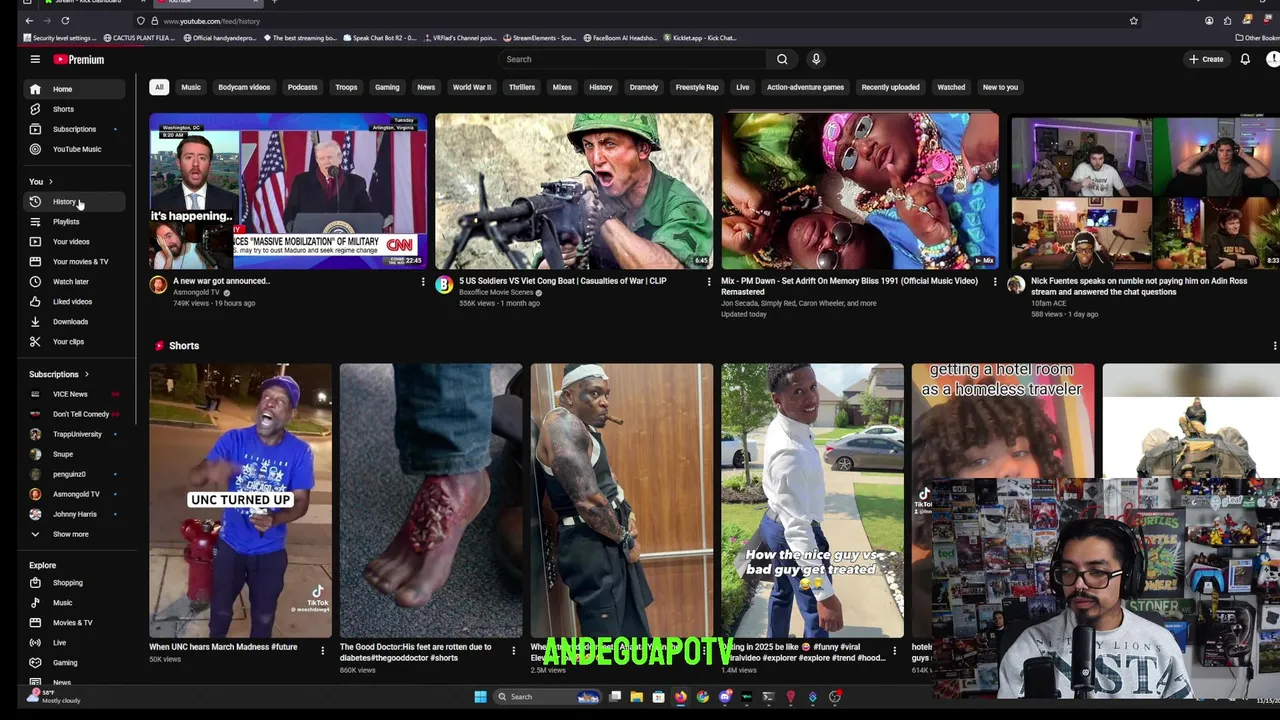Screen dimensions: 1280x720
Task: Open "A new war got announced" video title
Action: [221, 281]
